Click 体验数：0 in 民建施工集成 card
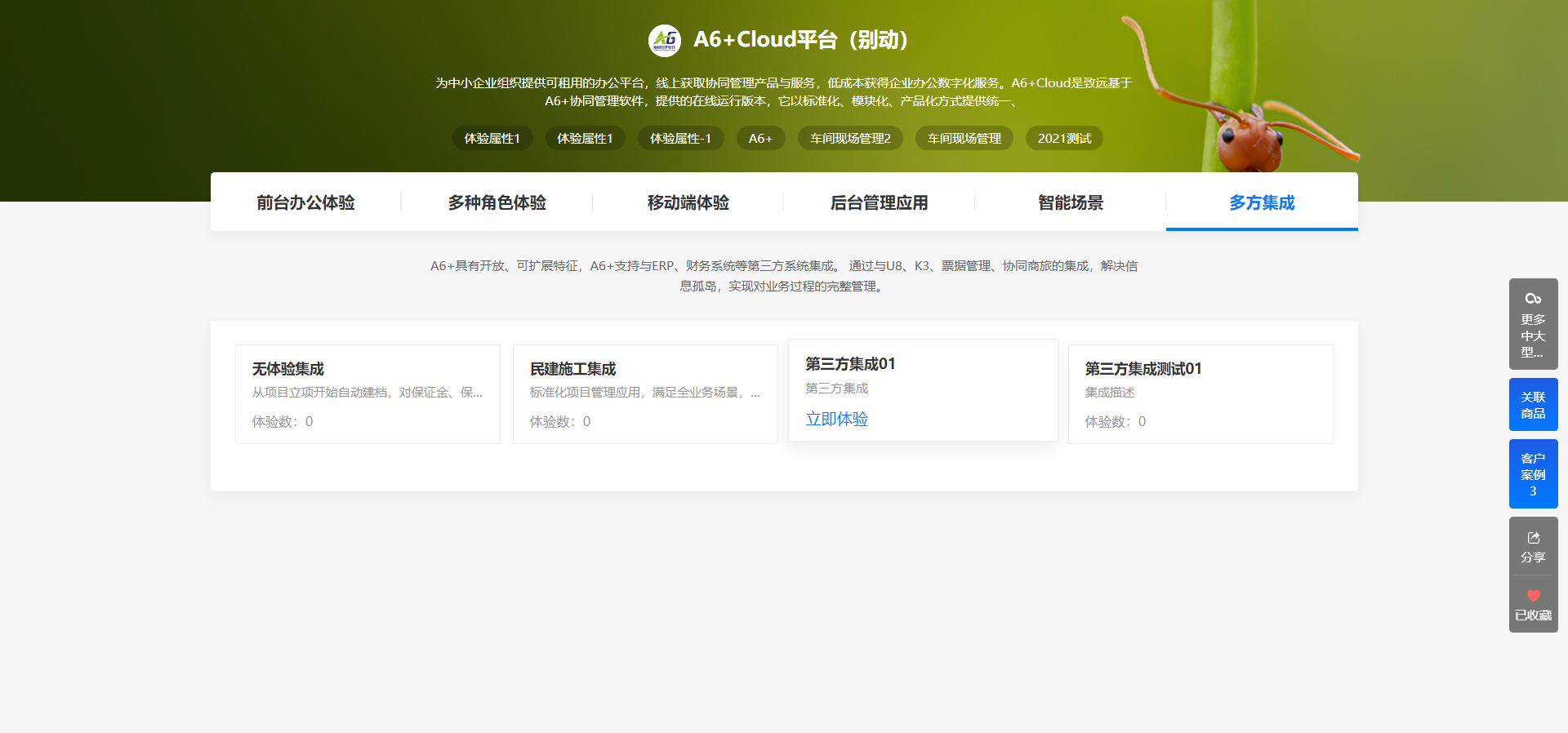 [560, 422]
